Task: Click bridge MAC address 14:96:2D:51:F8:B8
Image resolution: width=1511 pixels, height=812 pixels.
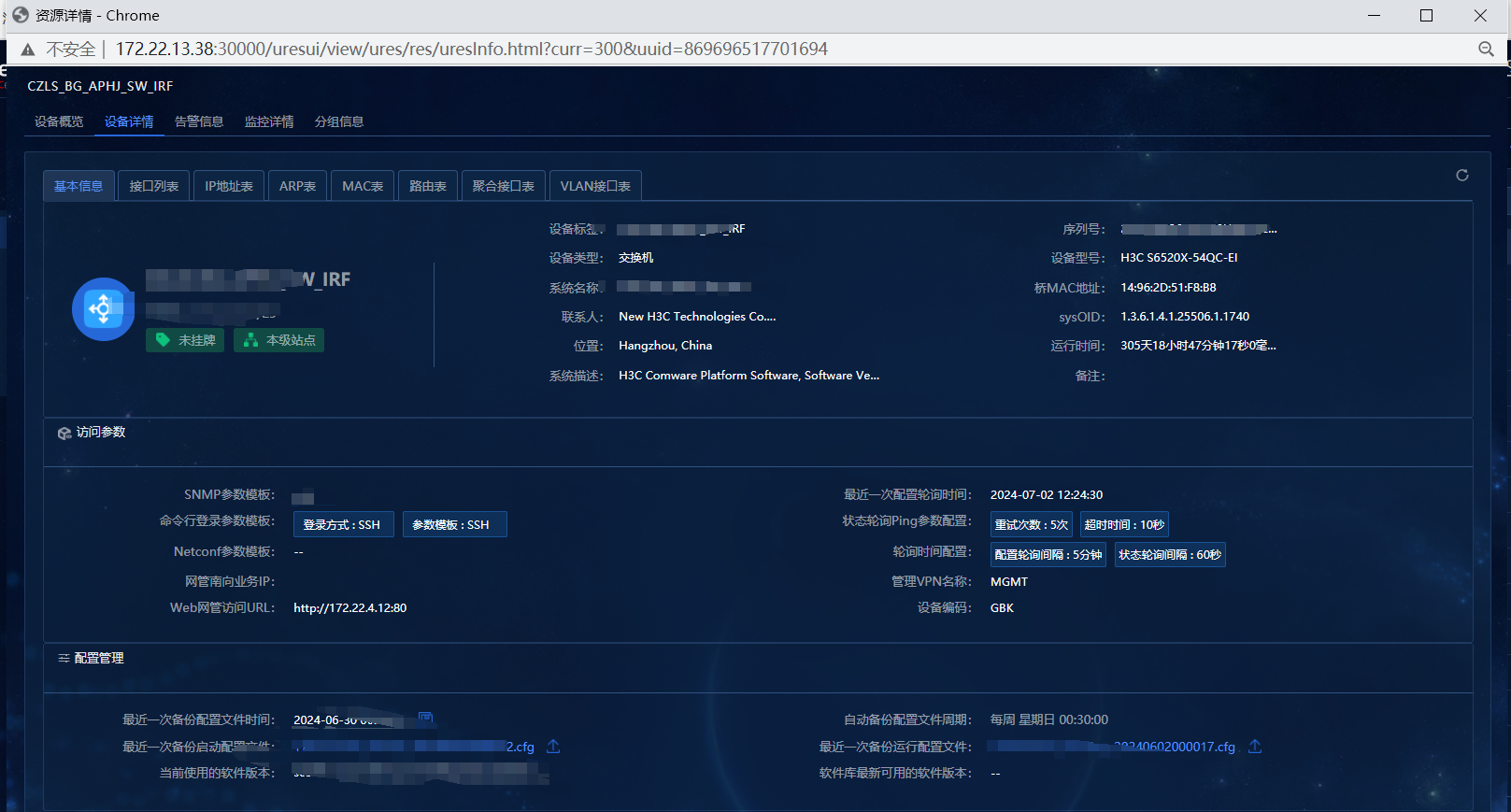Action: pyautogui.click(x=1168, y=287)
